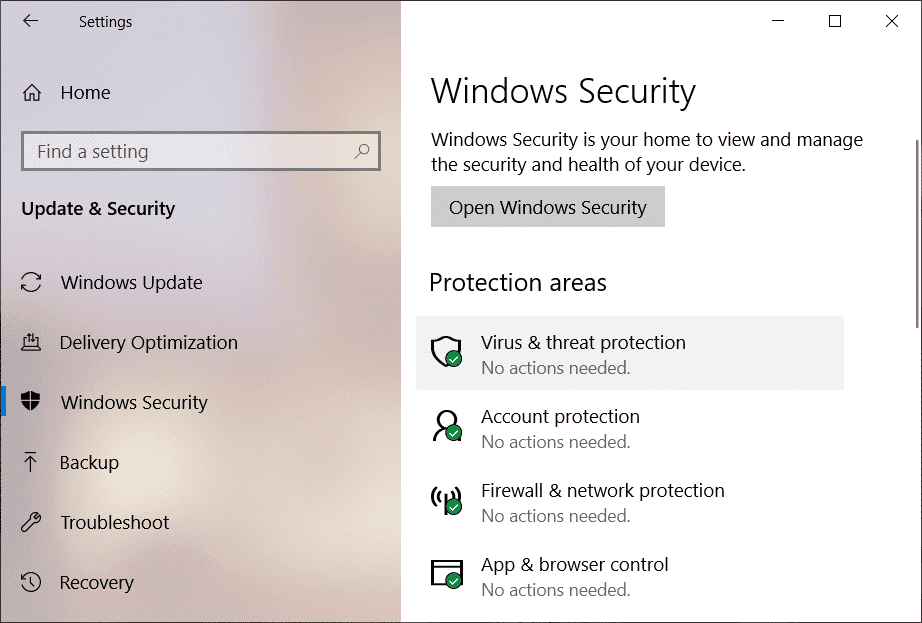Click the Home house icon

pyautogui.click(x=31, y=92)
